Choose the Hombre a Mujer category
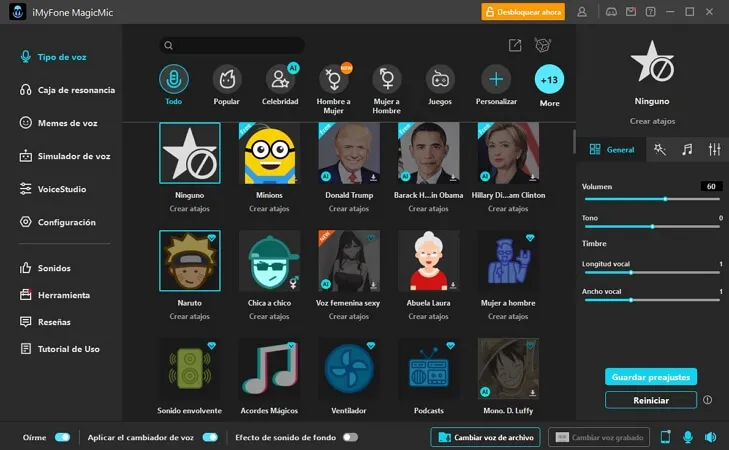The height and width of the screenshot is (450, 729). (333, 89)
